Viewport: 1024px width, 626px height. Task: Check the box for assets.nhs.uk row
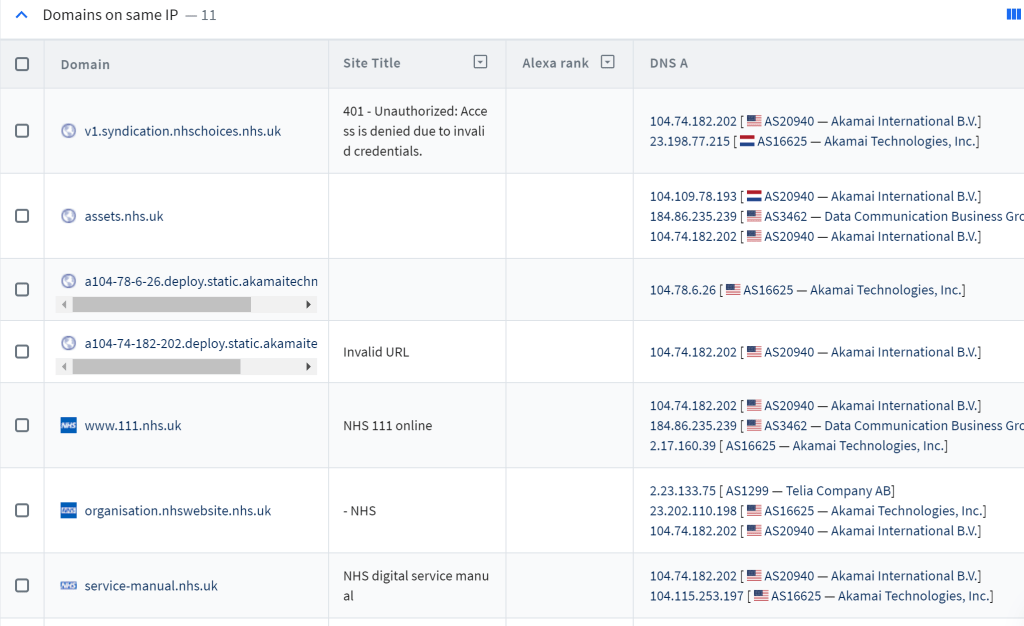pyautogui.click(x=22, y=216)
